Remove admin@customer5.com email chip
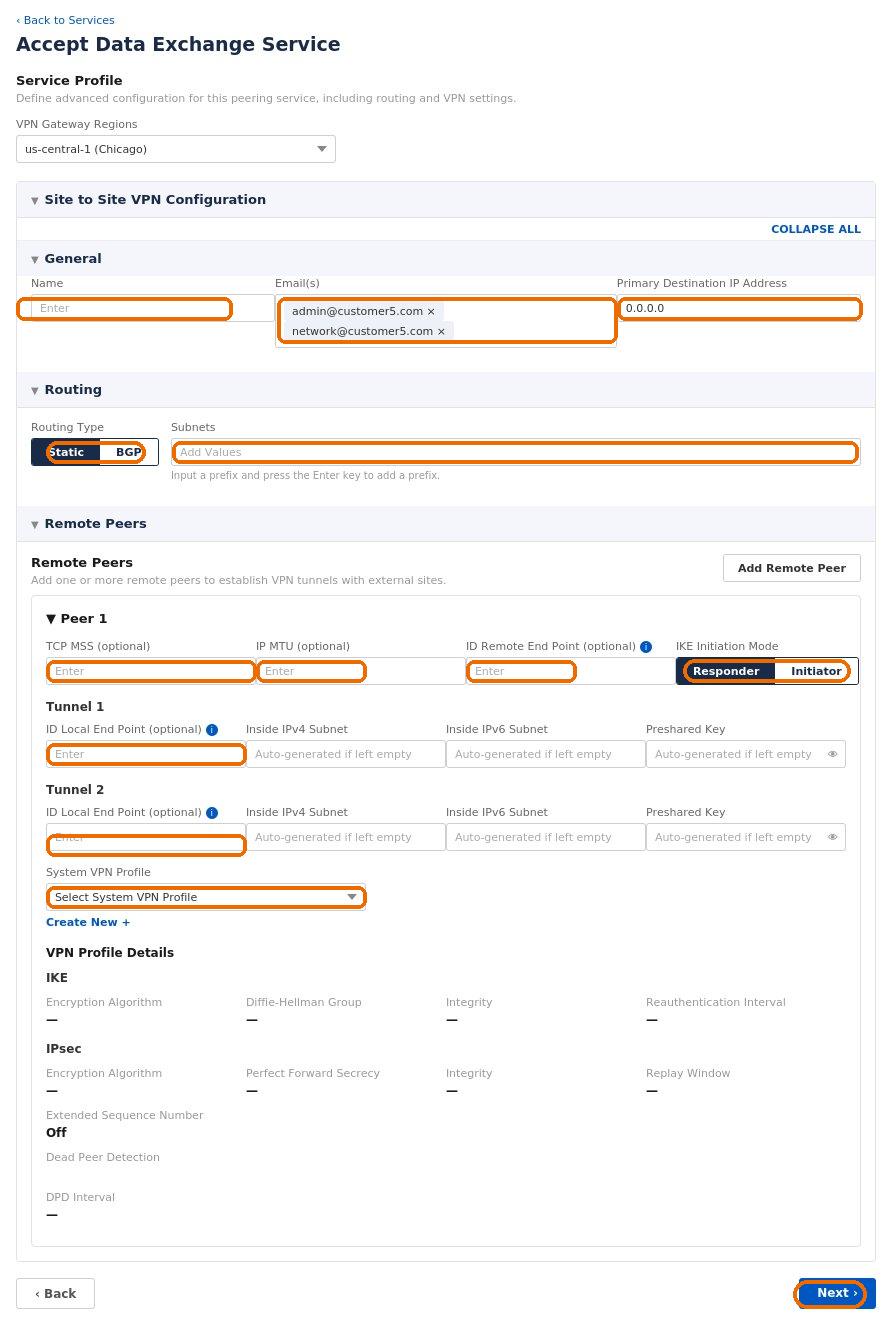This screenshot has width=892, height=1325. point(431,312)
